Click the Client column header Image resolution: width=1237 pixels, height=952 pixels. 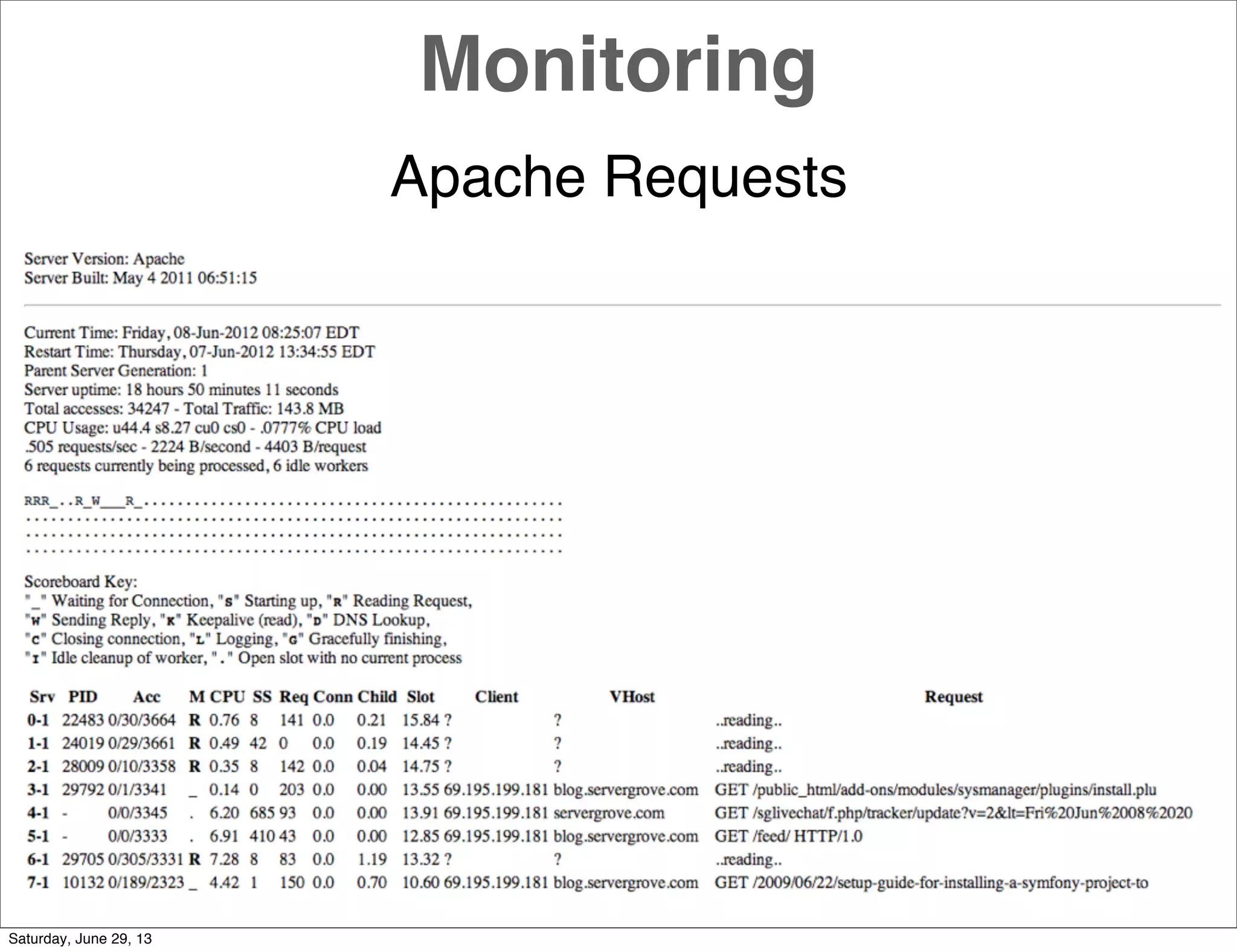click(496, 697)
